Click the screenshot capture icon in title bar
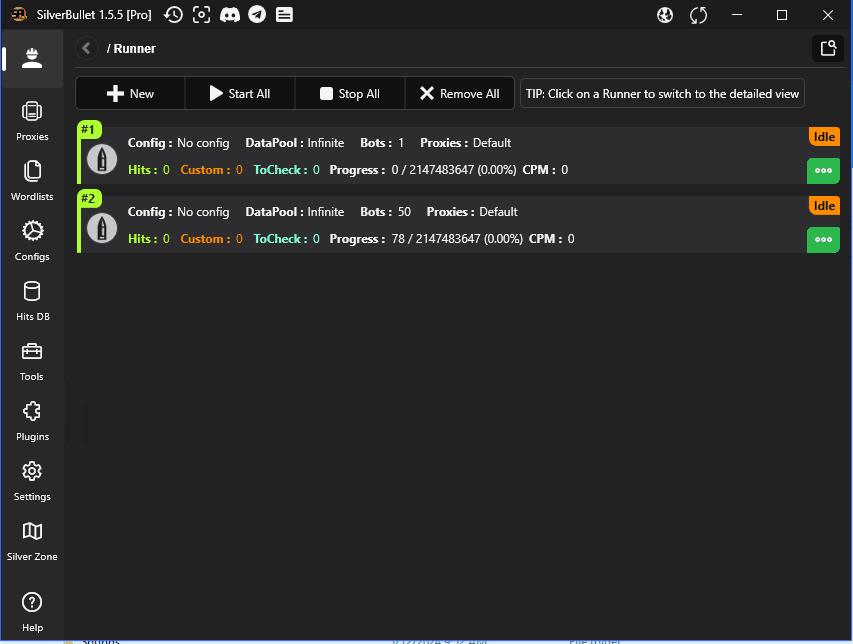Image resolution: width=853 pixels, height=644 pixels. click(x=201, y=15)
